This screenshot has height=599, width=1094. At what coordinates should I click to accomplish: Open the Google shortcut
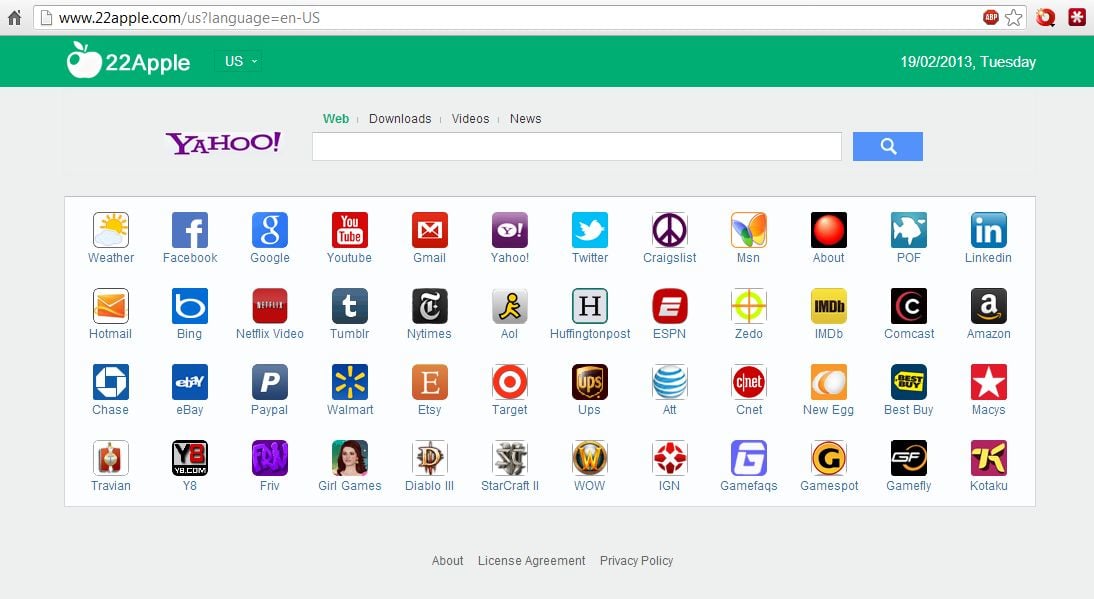[x=270, y=230]
